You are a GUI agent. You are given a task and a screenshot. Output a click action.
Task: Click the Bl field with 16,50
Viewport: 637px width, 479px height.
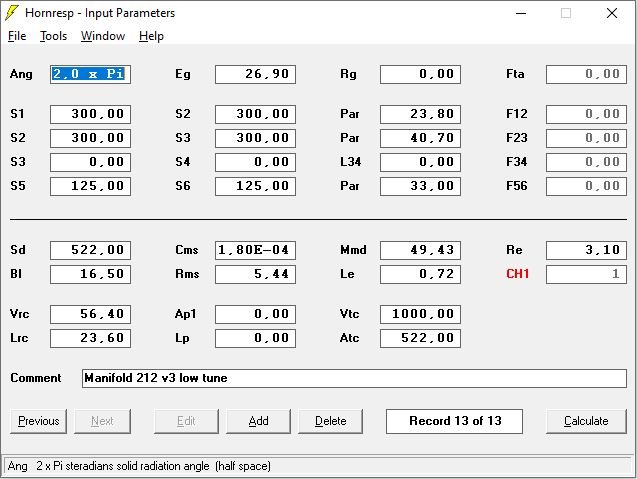[90, 274]
